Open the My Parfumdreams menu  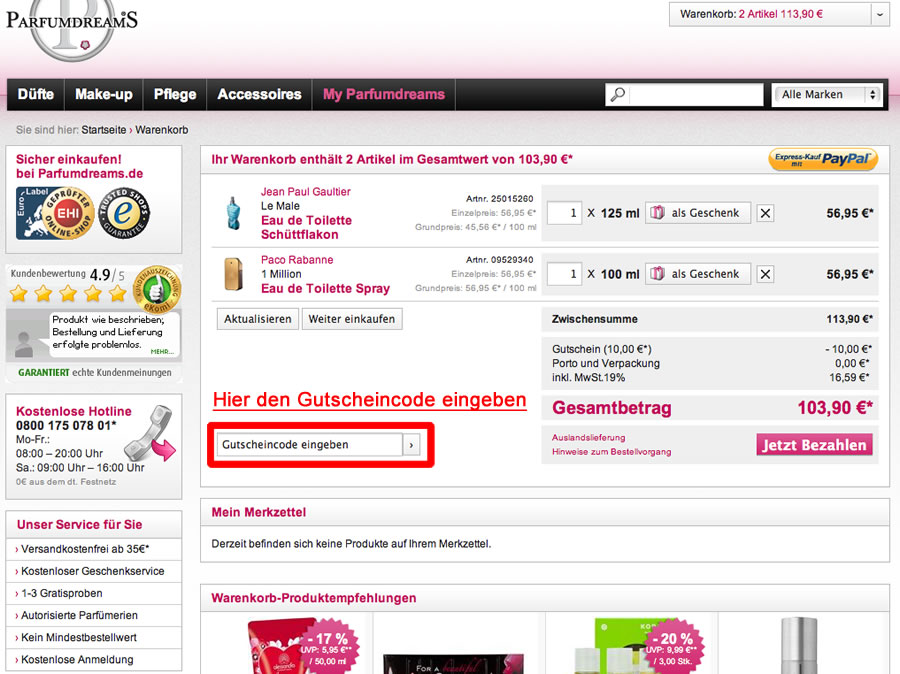pyautogui.click(x=384, y=94)
